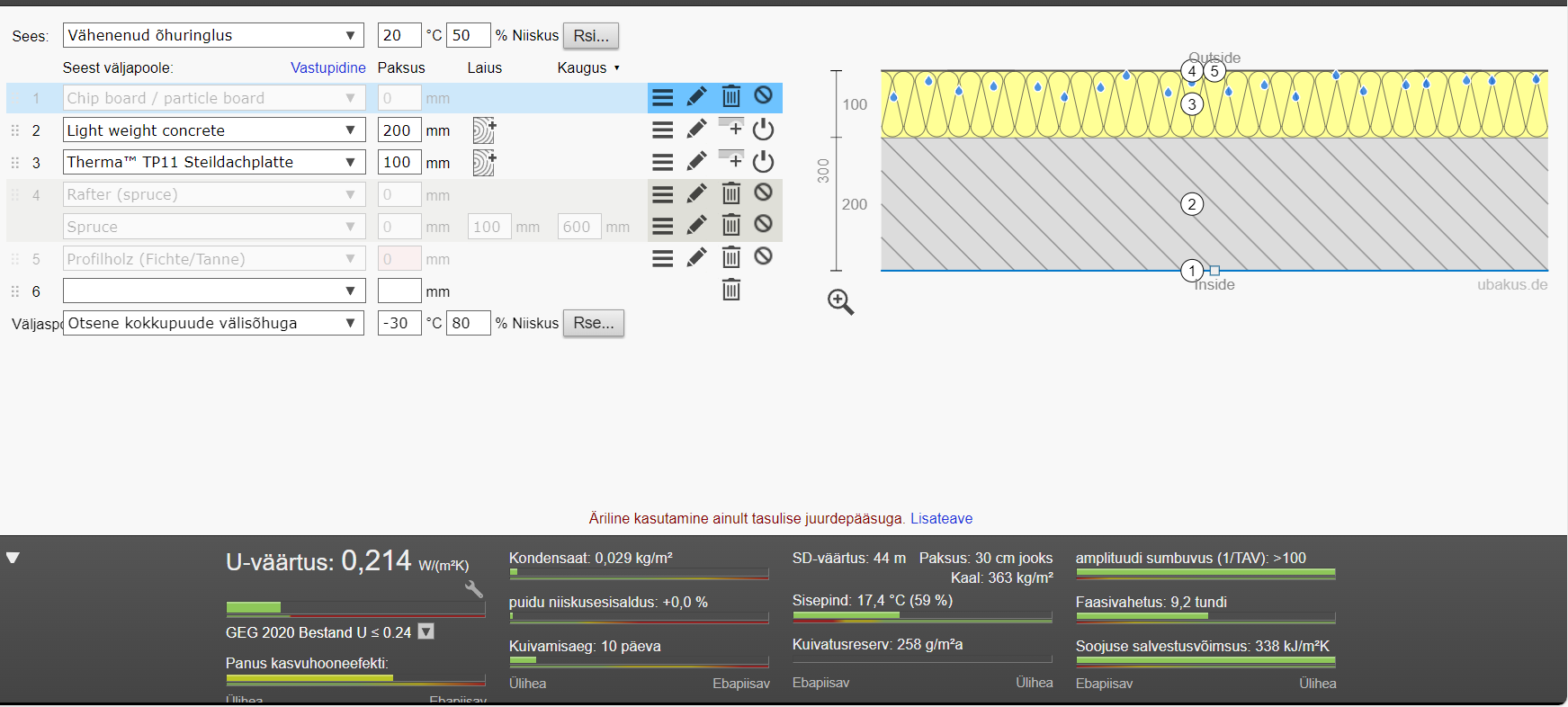Click the Rsi... button
Image resolution: width=1568 pixels, height=707 pixels.
[591, 35]
